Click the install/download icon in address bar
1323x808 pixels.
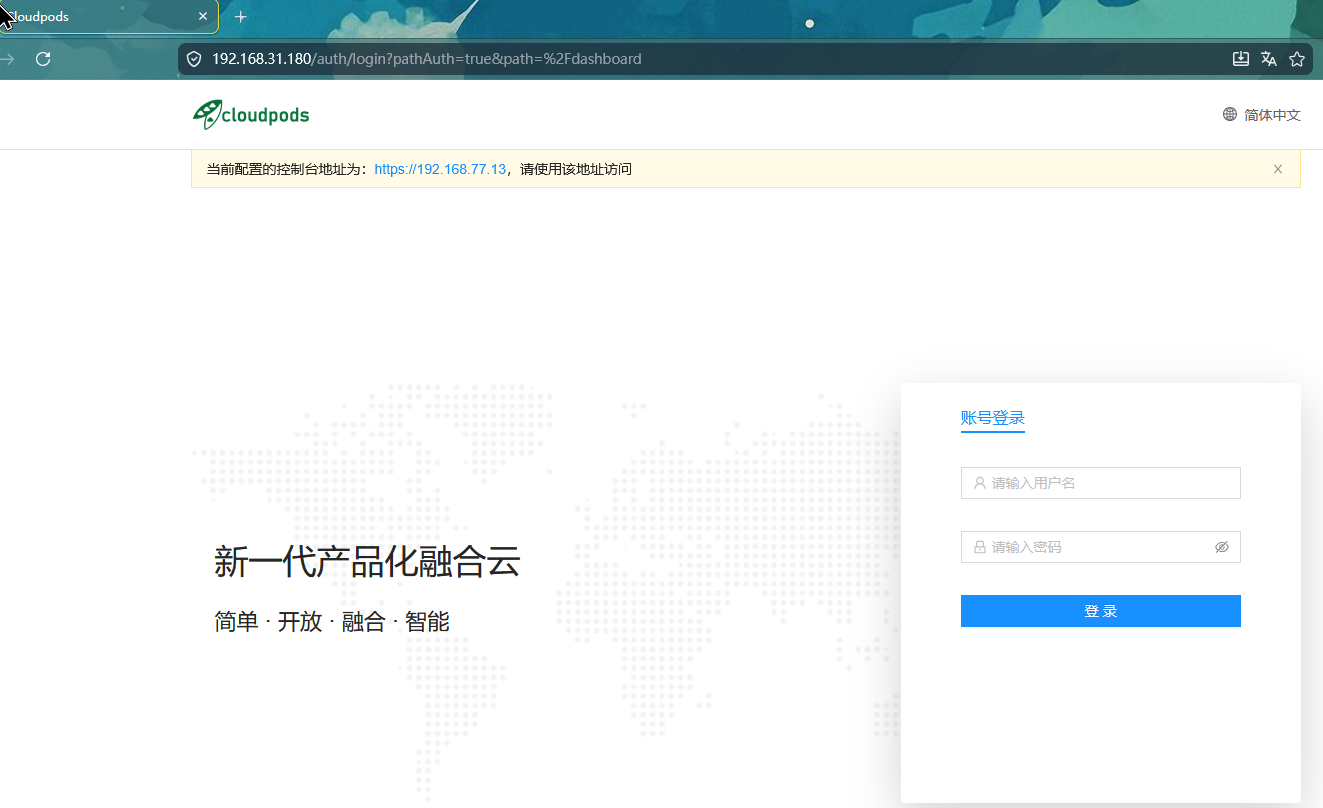click(1241, 59)
